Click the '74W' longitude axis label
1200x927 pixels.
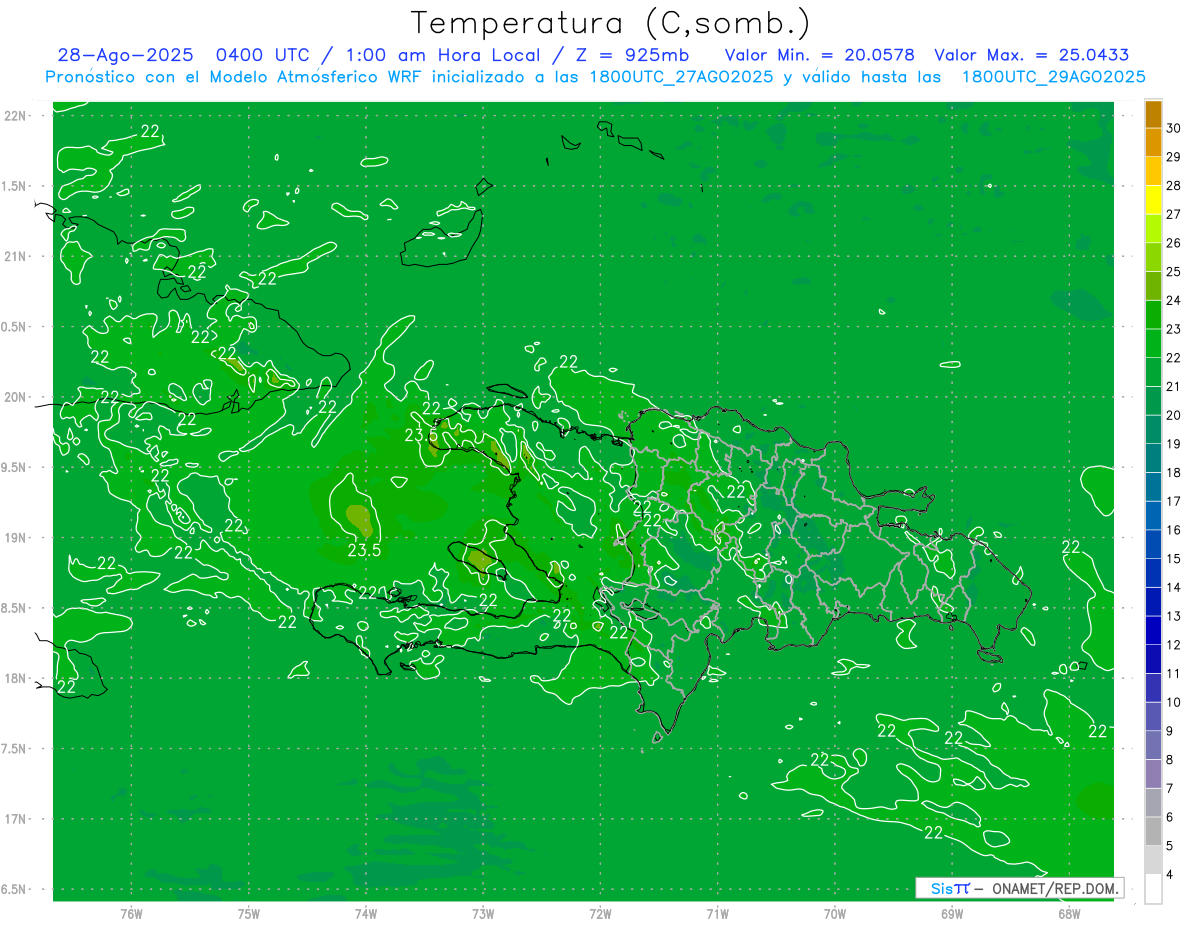(x=365, y=914)
